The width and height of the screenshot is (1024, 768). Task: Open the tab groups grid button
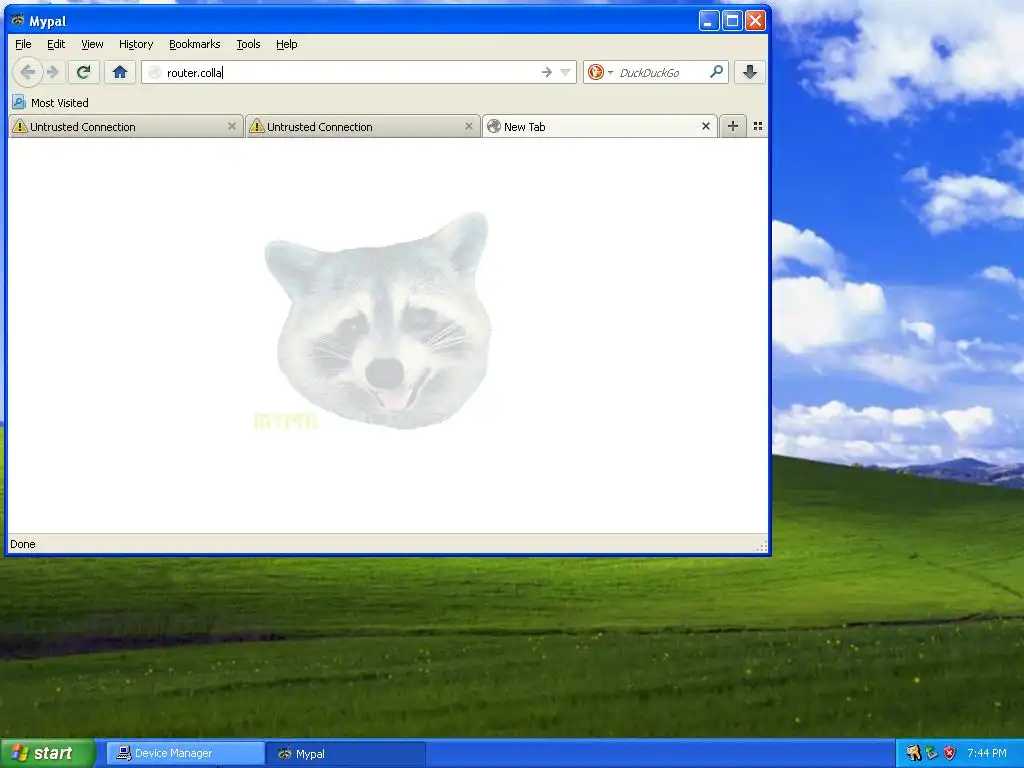click(758, 126)
